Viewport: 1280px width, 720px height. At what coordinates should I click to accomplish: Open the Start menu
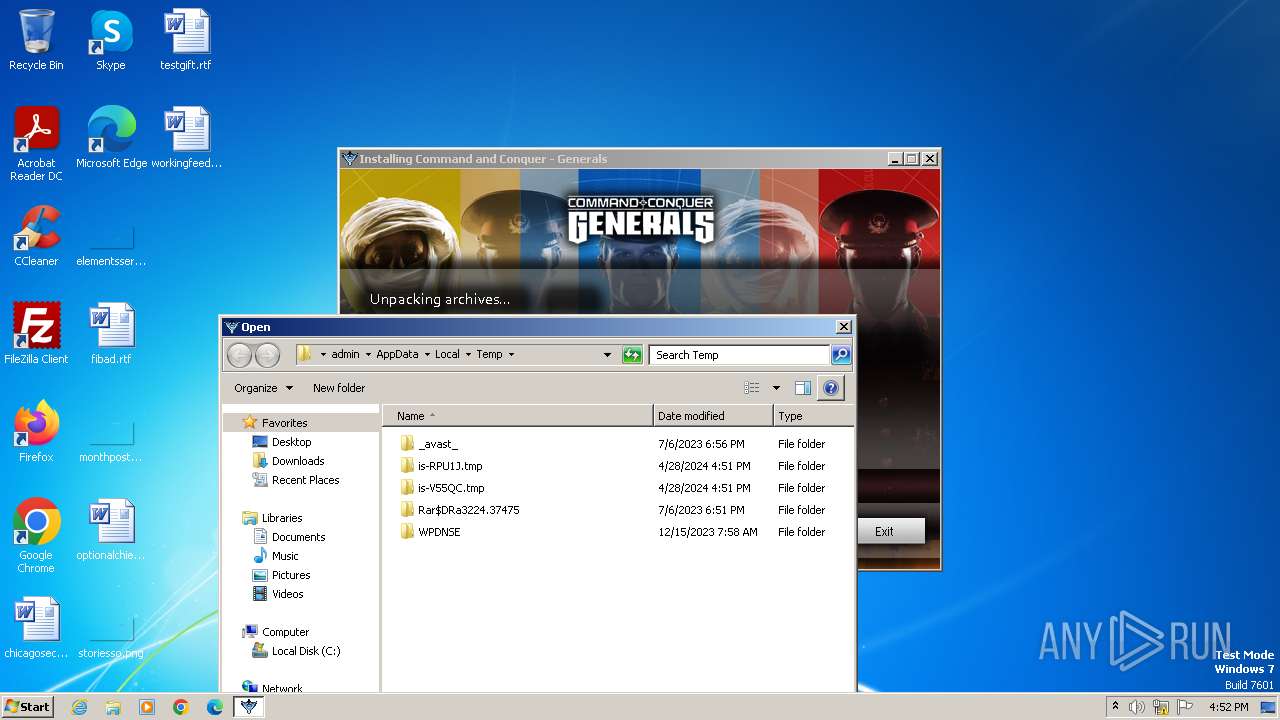(x=28, y=707)
